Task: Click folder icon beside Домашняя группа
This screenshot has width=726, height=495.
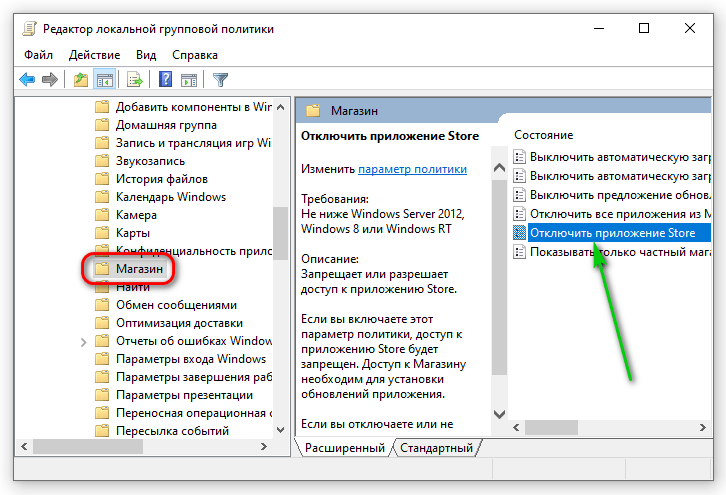Action: pyautogui.click(x=102, y=125)
